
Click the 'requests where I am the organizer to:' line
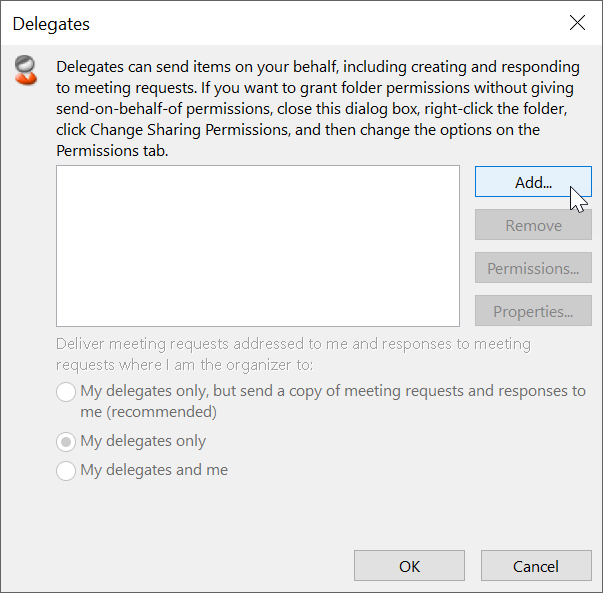(185, 365)
